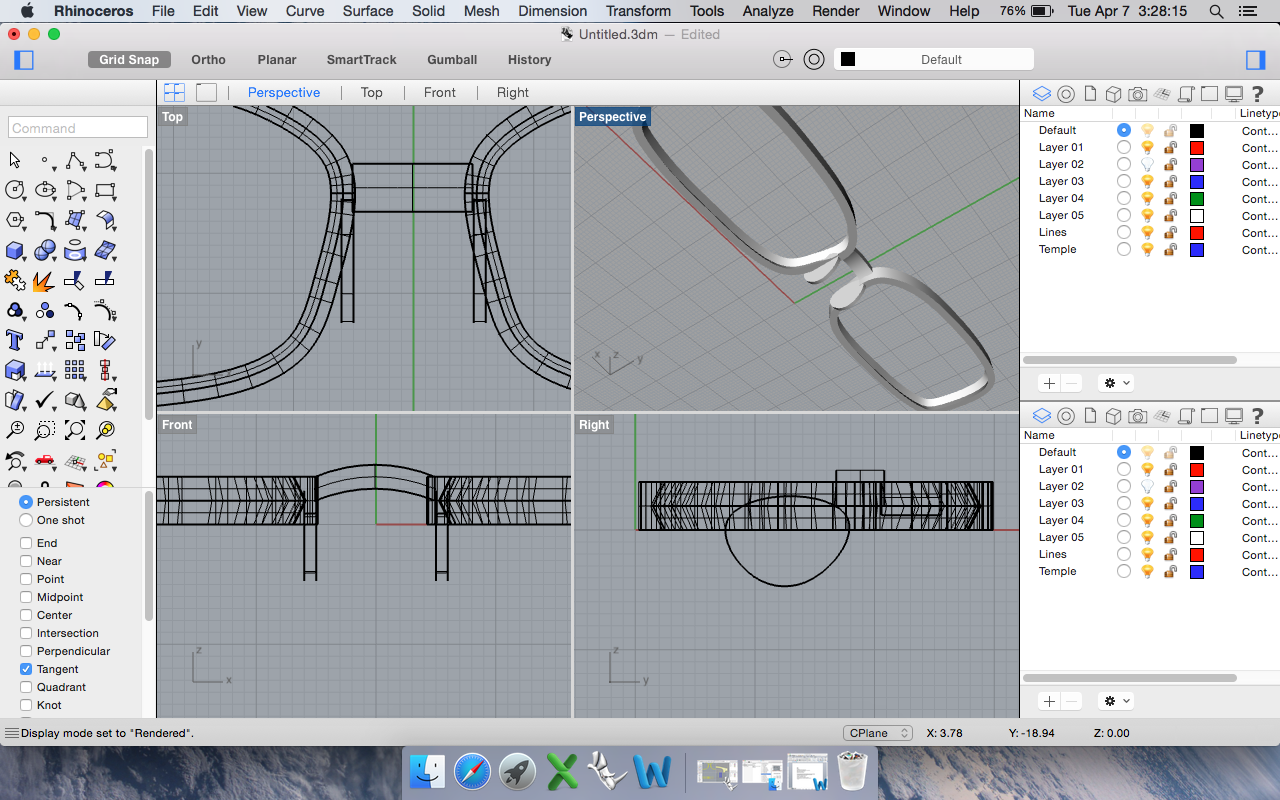
Task: Select the One shot radio option
Action: click(26, 520)
